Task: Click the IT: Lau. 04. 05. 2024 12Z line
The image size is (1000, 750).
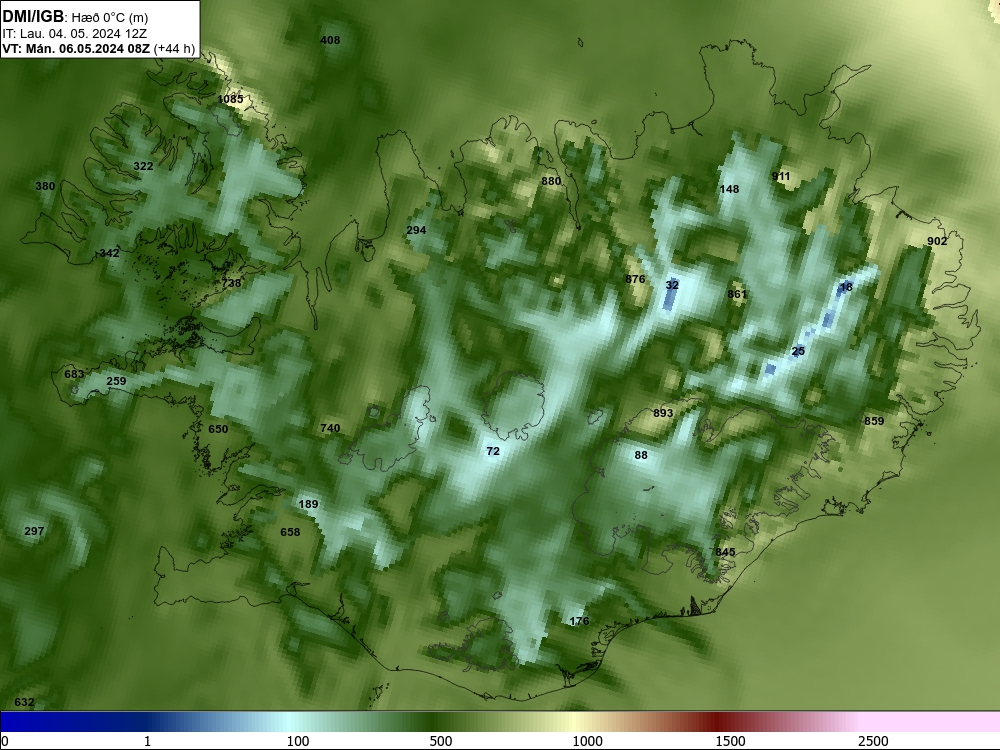Action: point(75,34)
